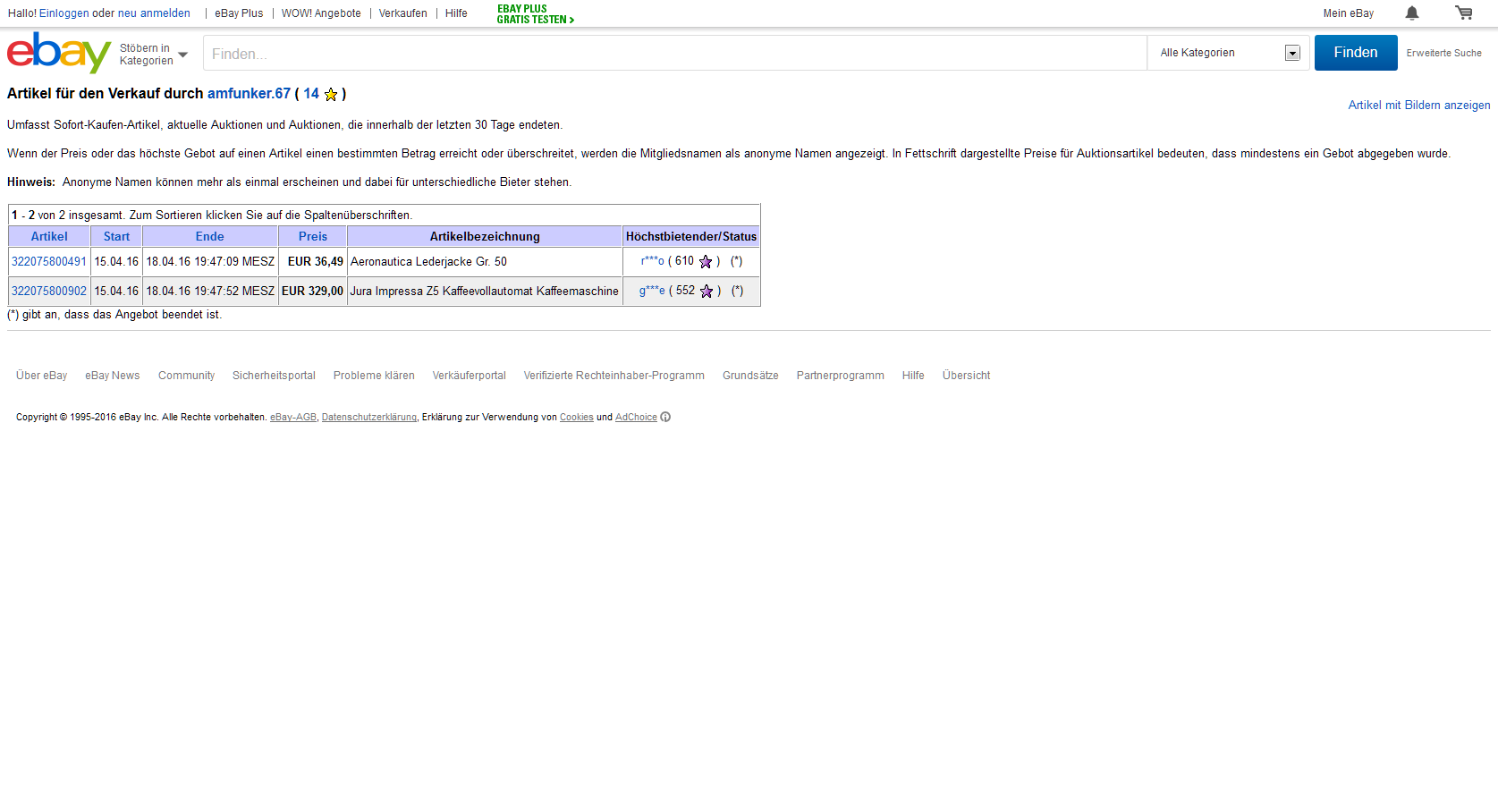
Task: Select price cell EUR 329,00
Action: click(x=313, y=291)
